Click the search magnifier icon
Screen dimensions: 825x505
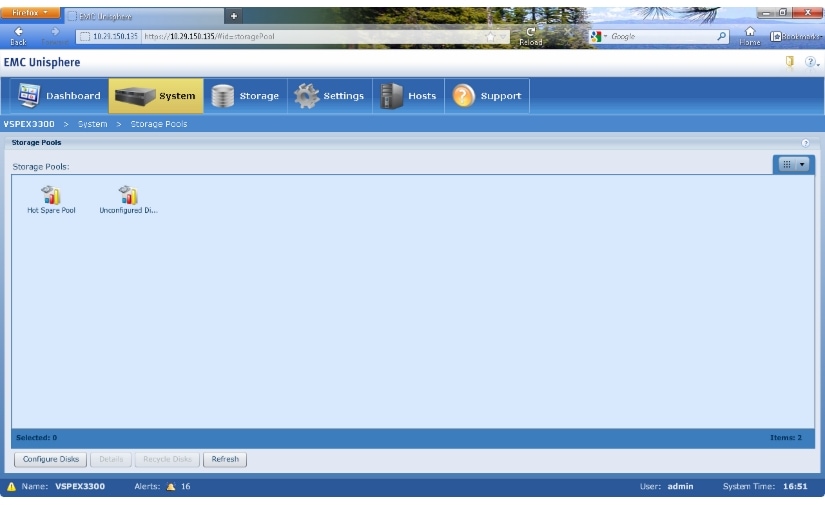pos(721,36)
